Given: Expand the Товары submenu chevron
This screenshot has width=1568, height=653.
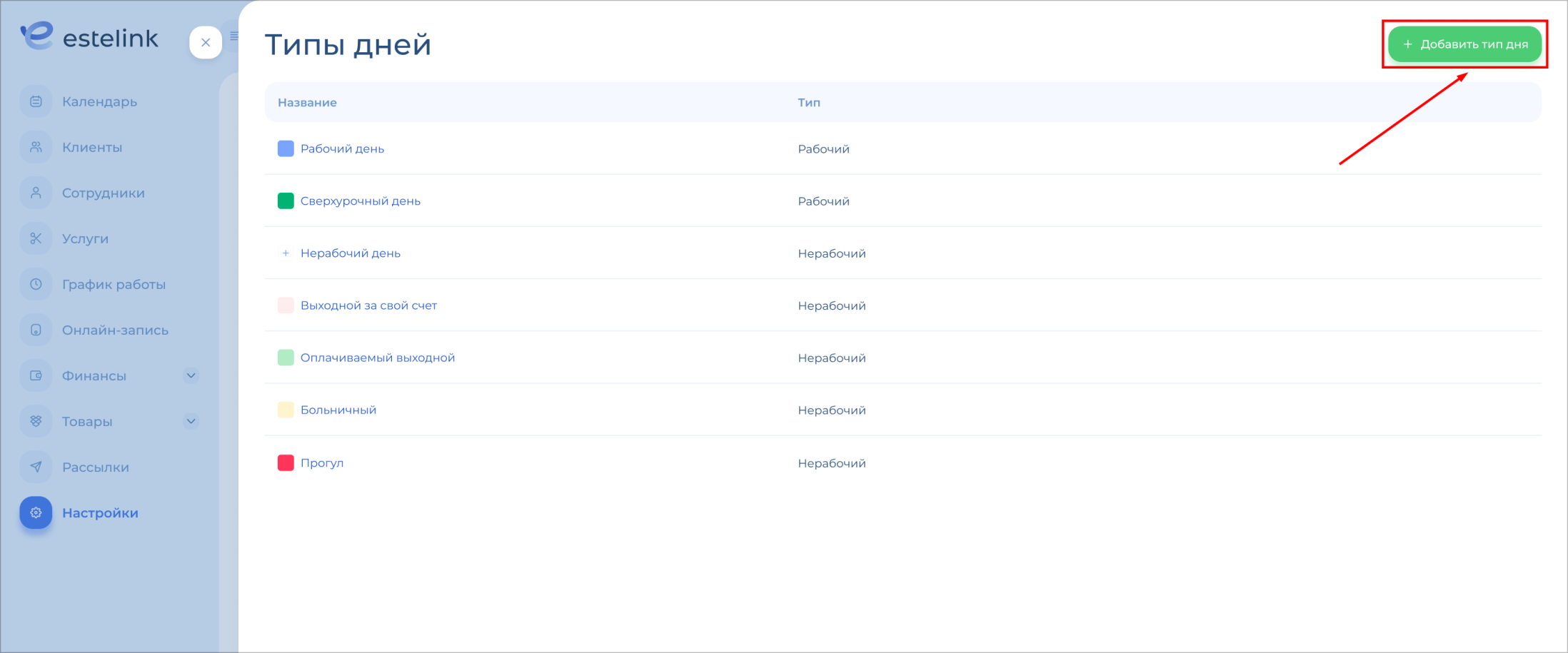Looking at the screenshot, I should (191, 421).
